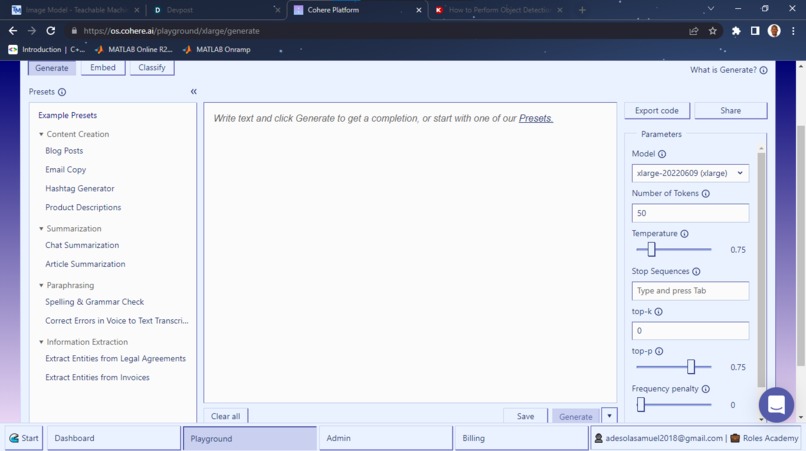Select Extract Entities from Invoices preset
Screen dimensions: 806x451
[97, 377]
